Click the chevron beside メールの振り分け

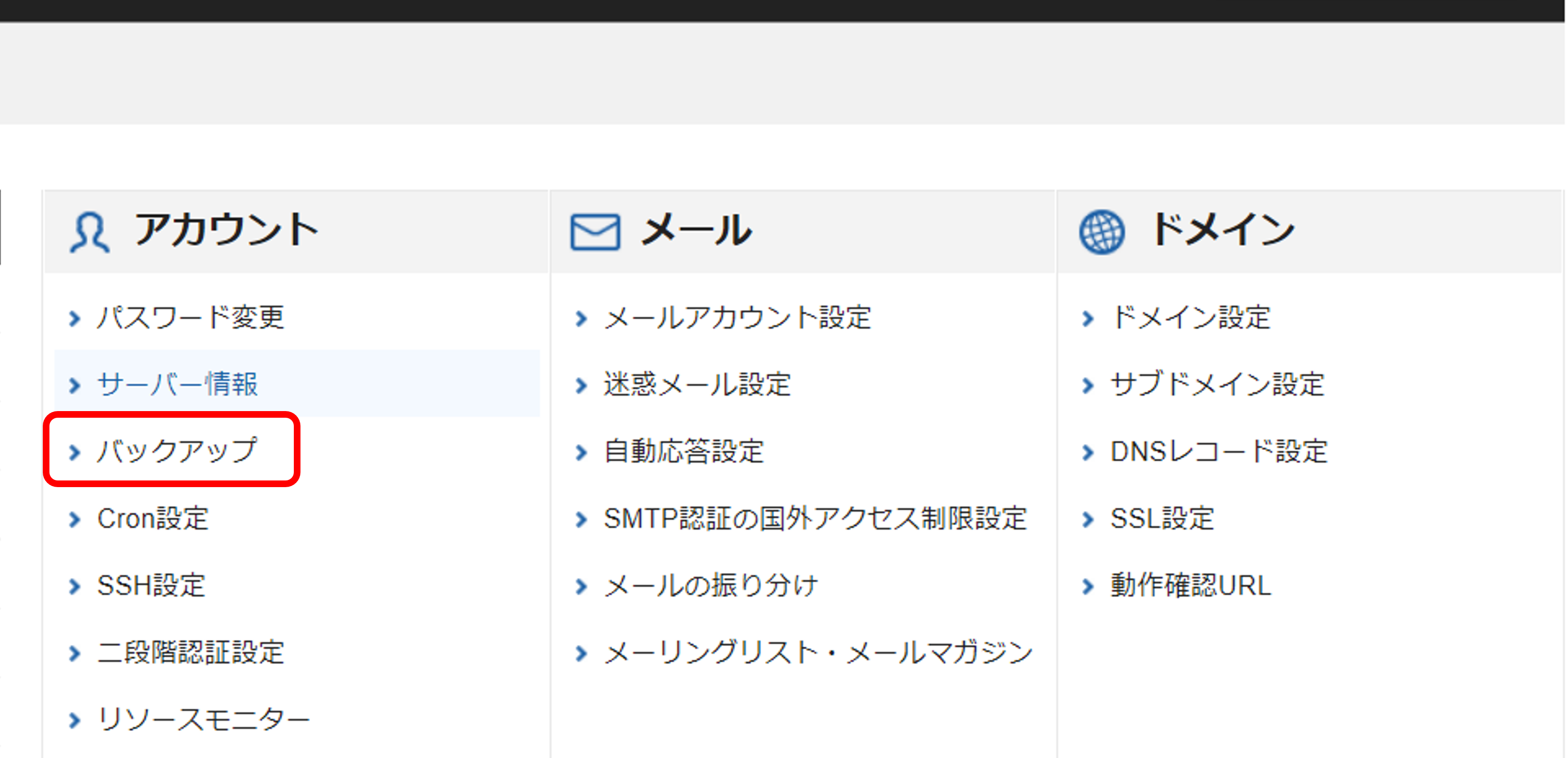point(581,586)
